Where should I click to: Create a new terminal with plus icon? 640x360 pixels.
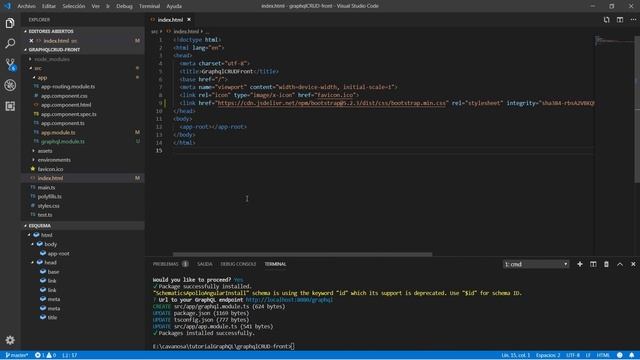pos(580,264)
